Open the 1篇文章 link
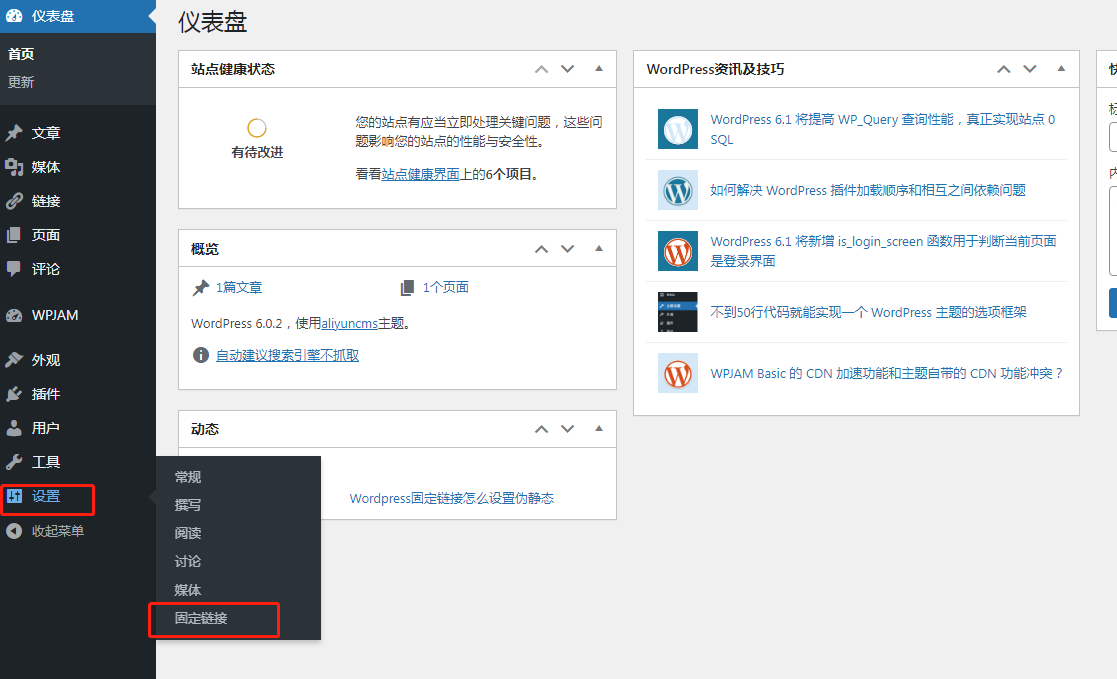The height and width of the screenshot is (679, 1117). coord(239,288)
